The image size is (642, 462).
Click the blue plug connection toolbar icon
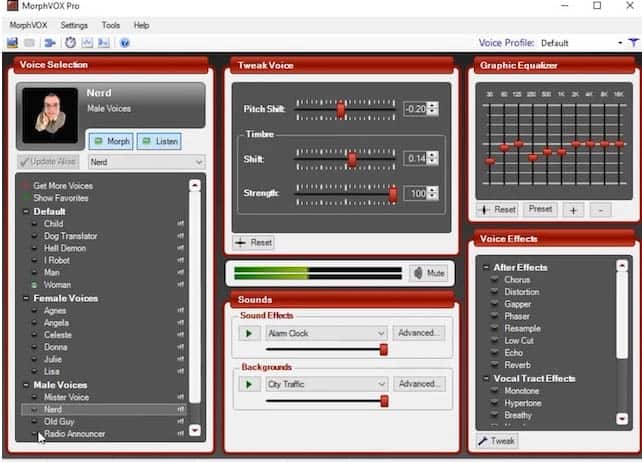point(50,43)
